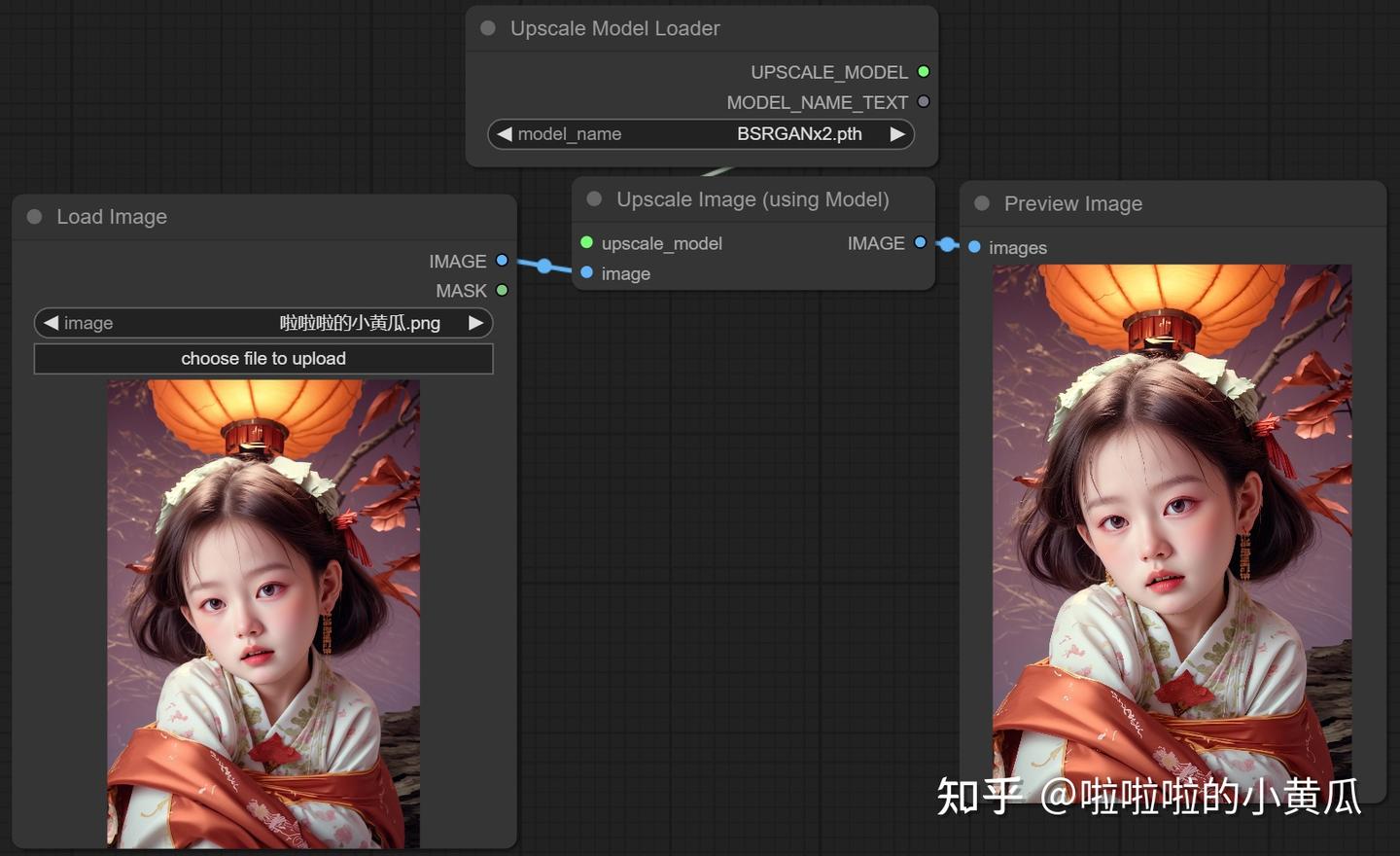This screenshot has width=1400, height=856.
Task: Click the images input socket on Preview Image
Action: (x=974, y=247)
